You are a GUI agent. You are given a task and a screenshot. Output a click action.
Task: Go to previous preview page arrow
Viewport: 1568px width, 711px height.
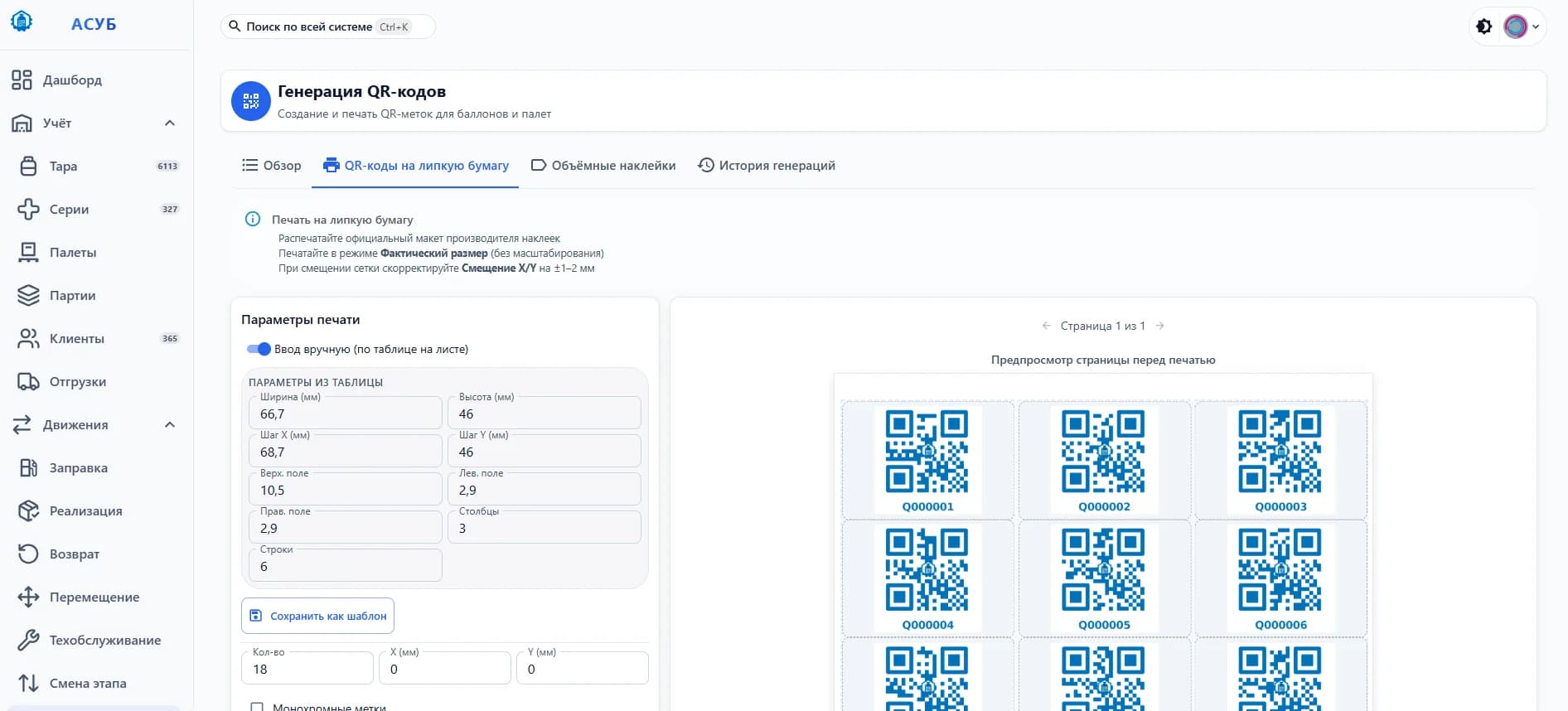[1047, 326]
